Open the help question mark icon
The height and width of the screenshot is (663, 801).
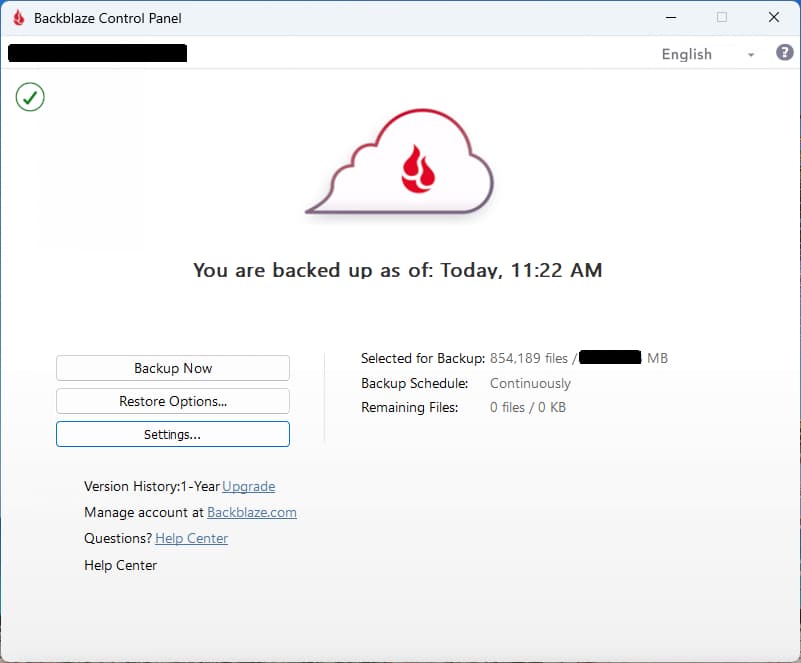click(x=785, y=53)
